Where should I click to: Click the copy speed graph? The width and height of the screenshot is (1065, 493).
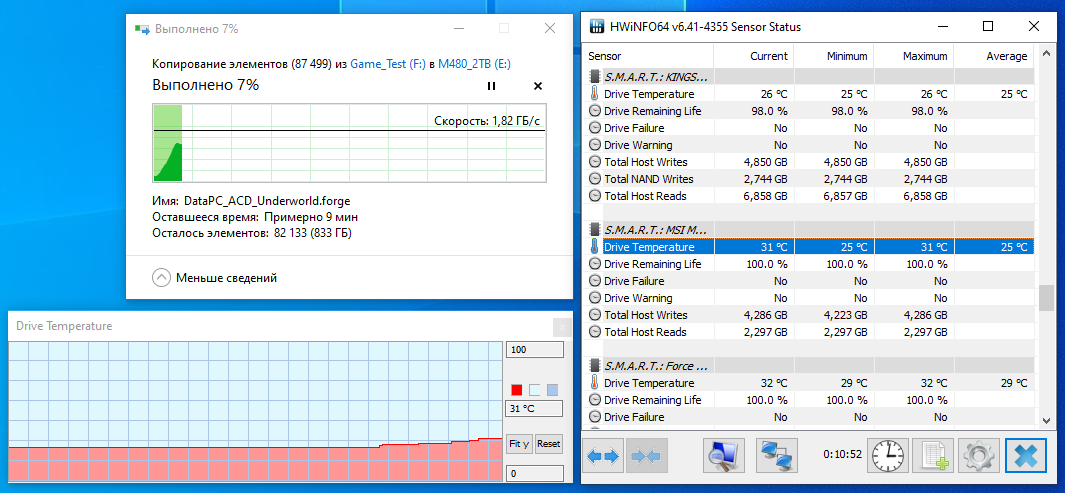[349, 143]
